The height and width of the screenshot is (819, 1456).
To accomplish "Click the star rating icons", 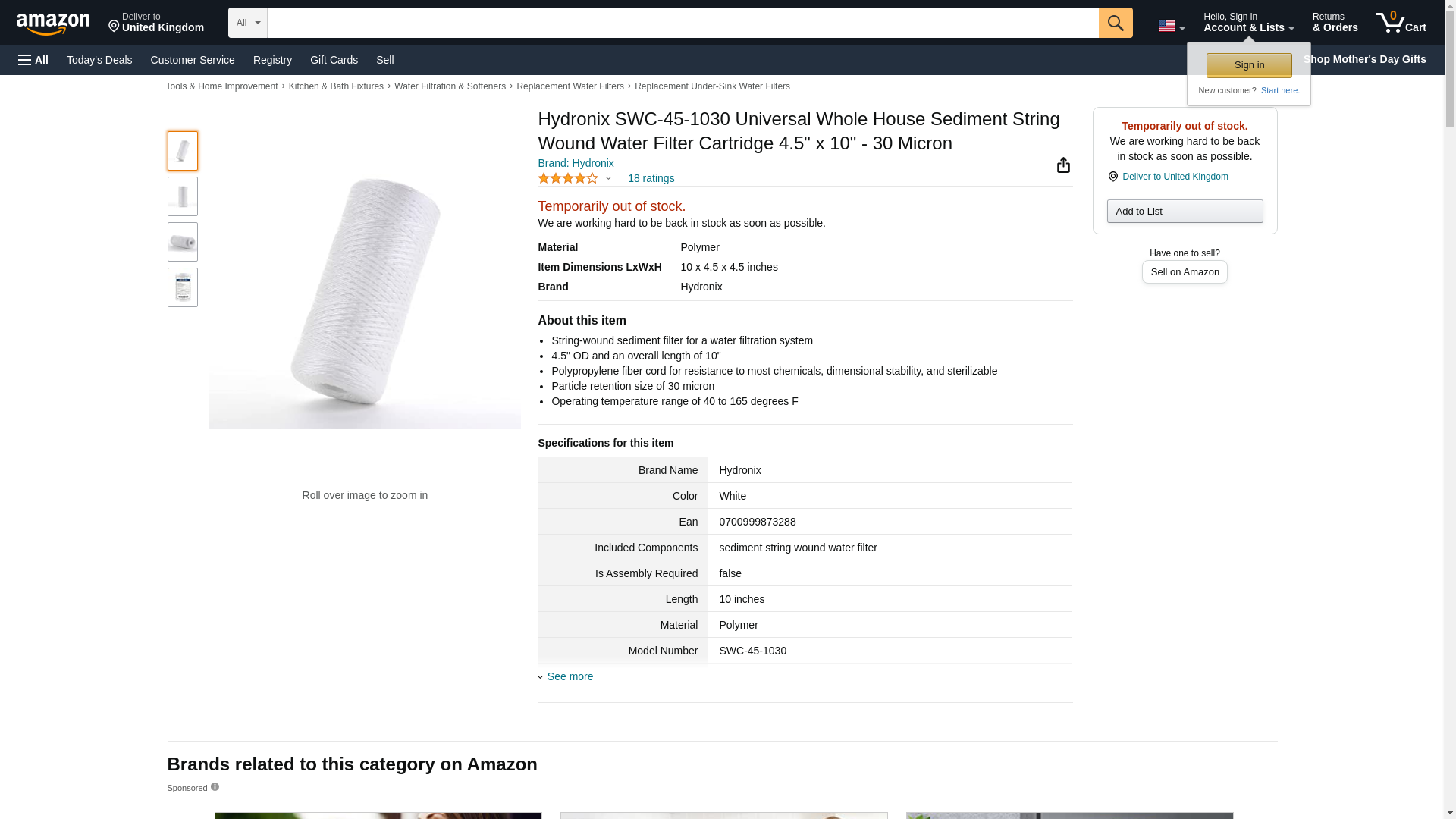I will click(x=568, y=178).
